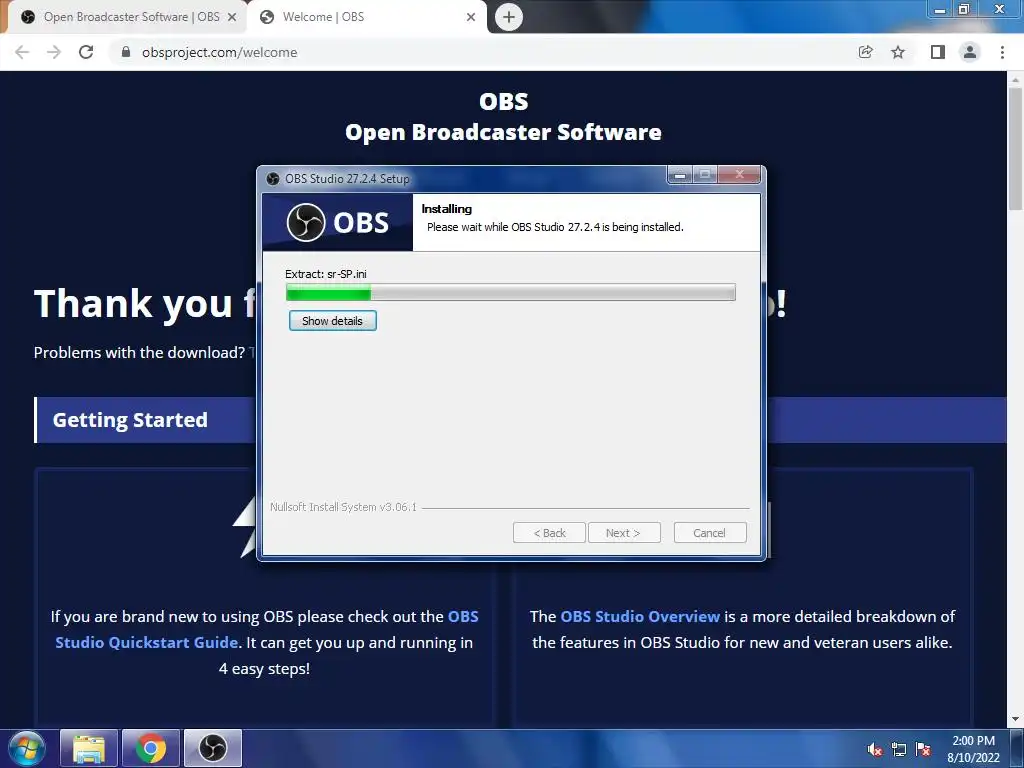Open the Windows Start menu
This screenshot has width=1024, height=768.
coord(27,748)
